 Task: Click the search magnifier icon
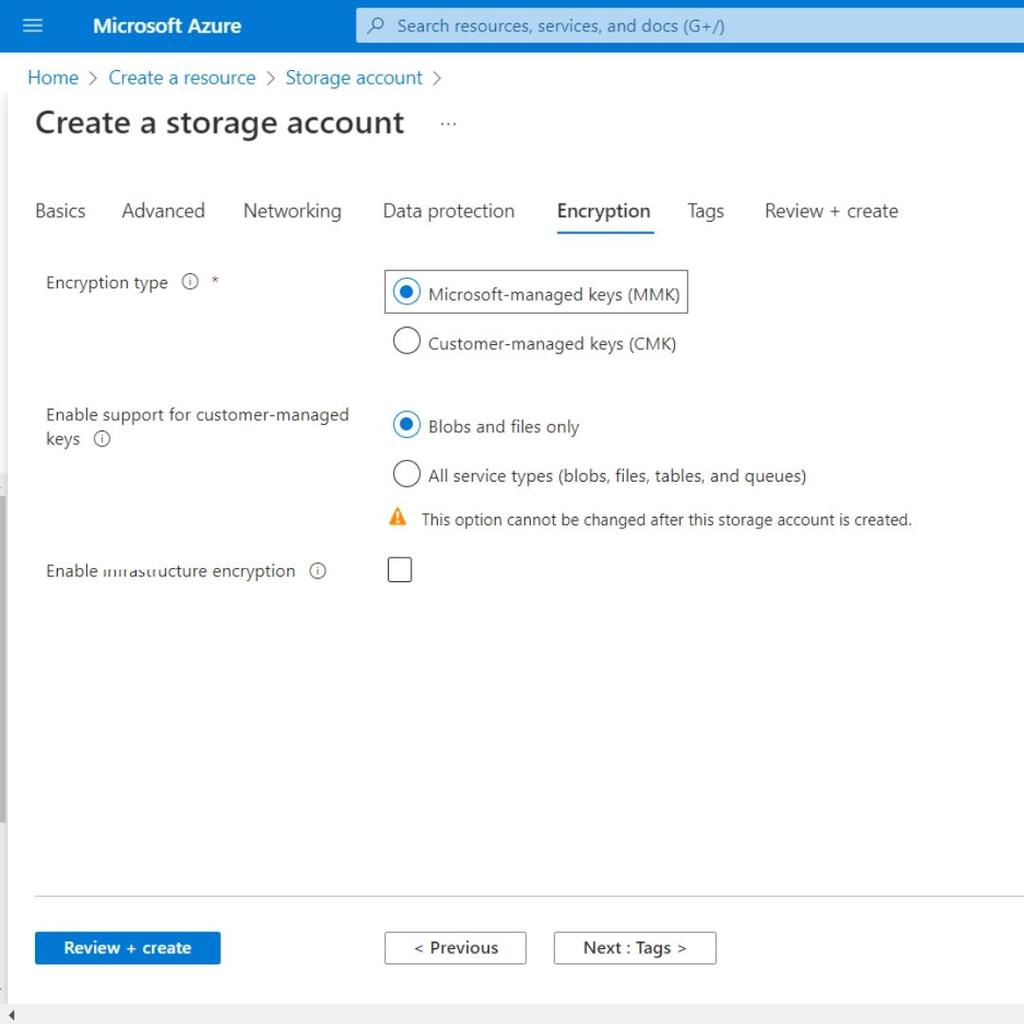pos(376,25)
